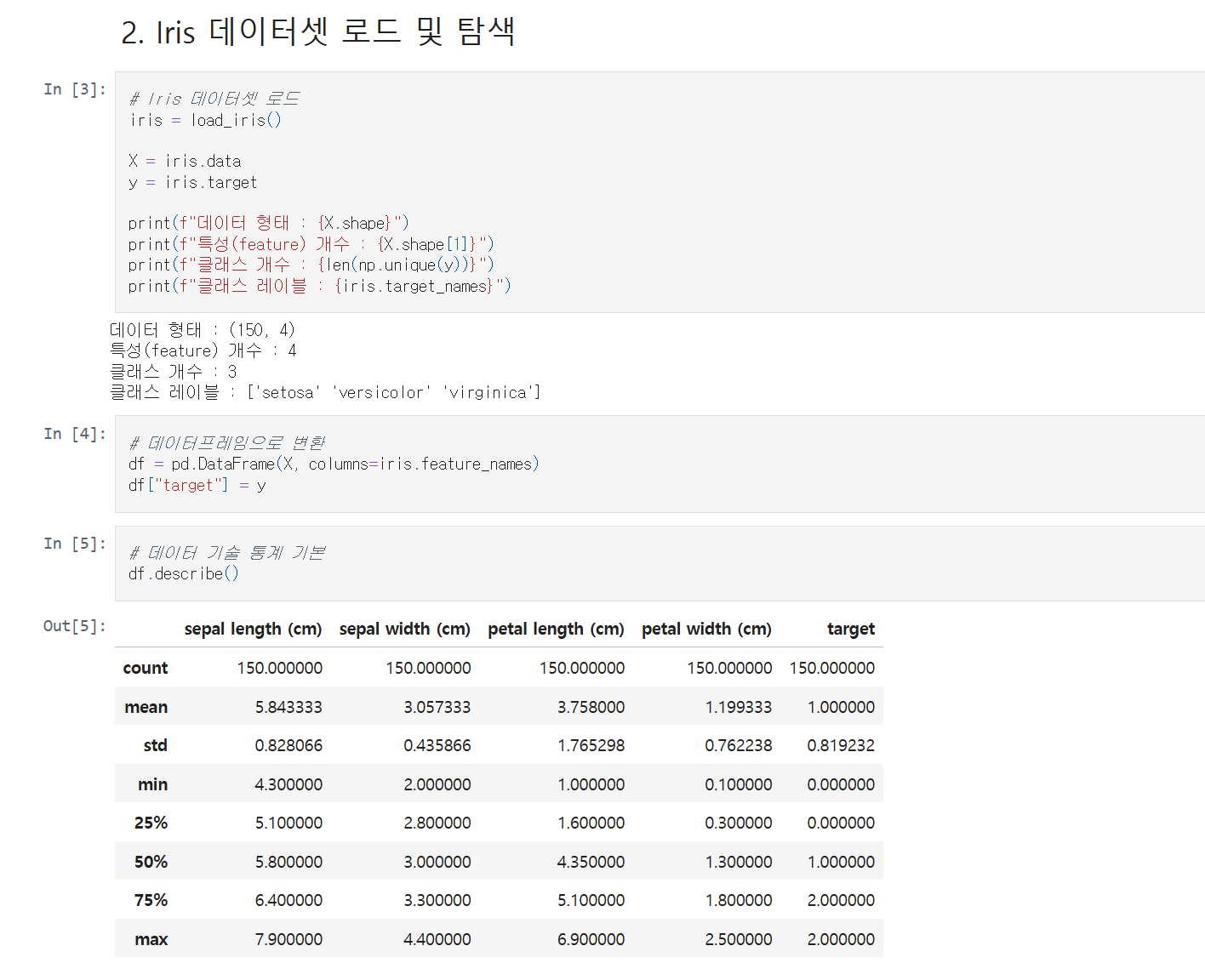Image resolution: width=1205 pixels, height=980 pixels.
Task: Click 75% sepal length value 6.400000
Action: coord(289,900)
